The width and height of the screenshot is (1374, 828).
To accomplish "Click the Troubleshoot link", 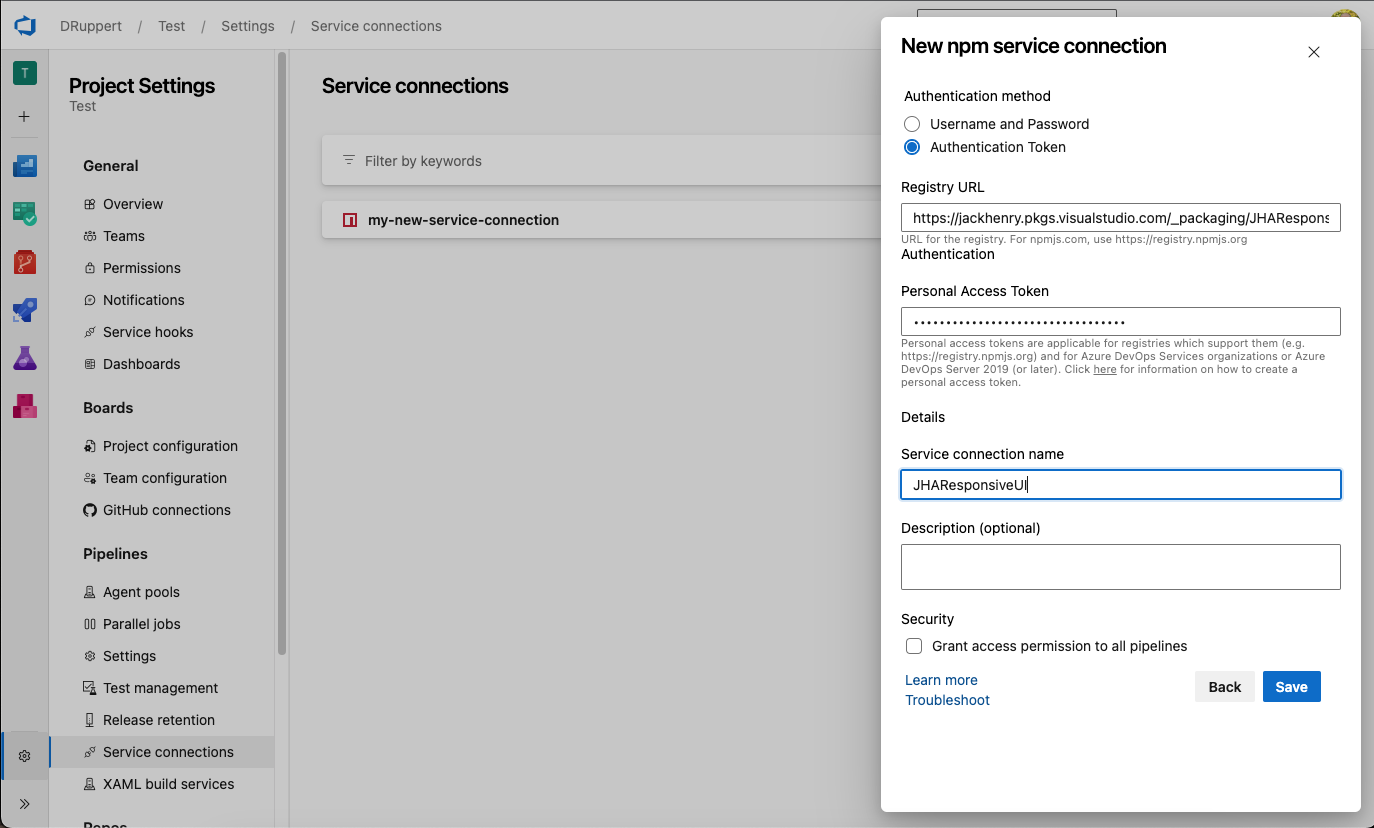I will [x=947, y=700].
